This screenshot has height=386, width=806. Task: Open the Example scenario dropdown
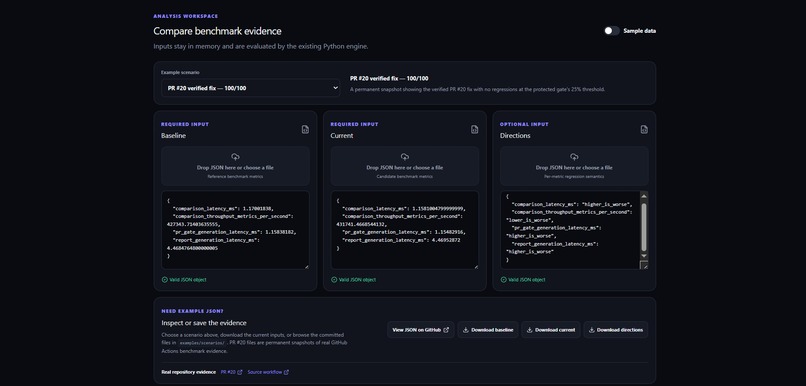pyautogui.click(x=250, y=88)
